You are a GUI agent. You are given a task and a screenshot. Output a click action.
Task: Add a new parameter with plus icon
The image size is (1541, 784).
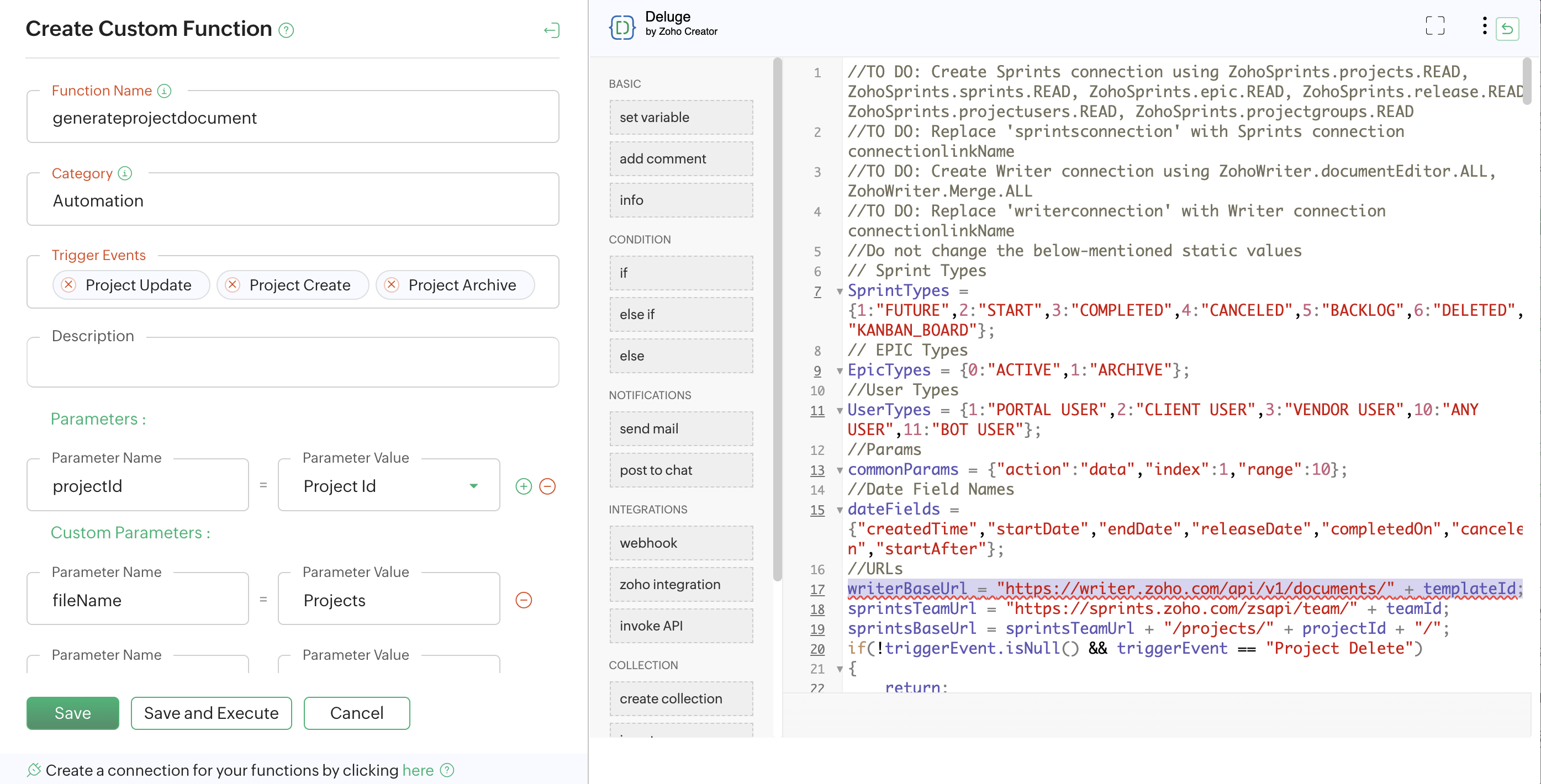pyautogui.click(x=524, y=486)
